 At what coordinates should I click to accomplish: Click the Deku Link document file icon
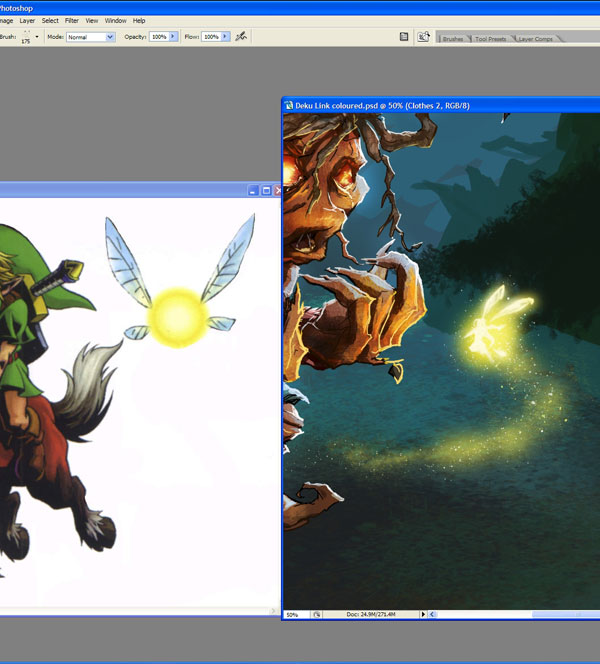(289, 105)
